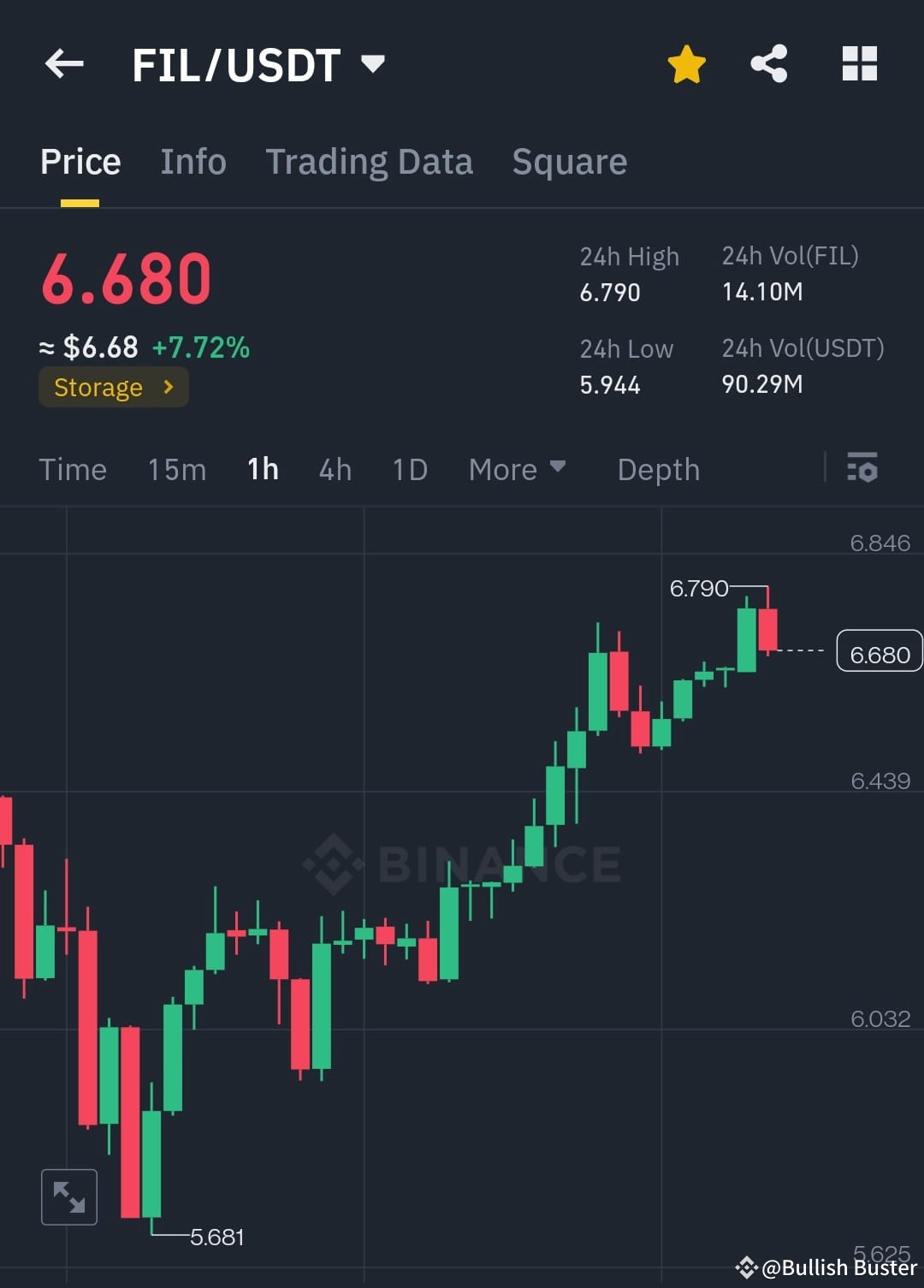Click the back arrow to exit chart
Screen dimensions: 924x1288
[64, 64]
